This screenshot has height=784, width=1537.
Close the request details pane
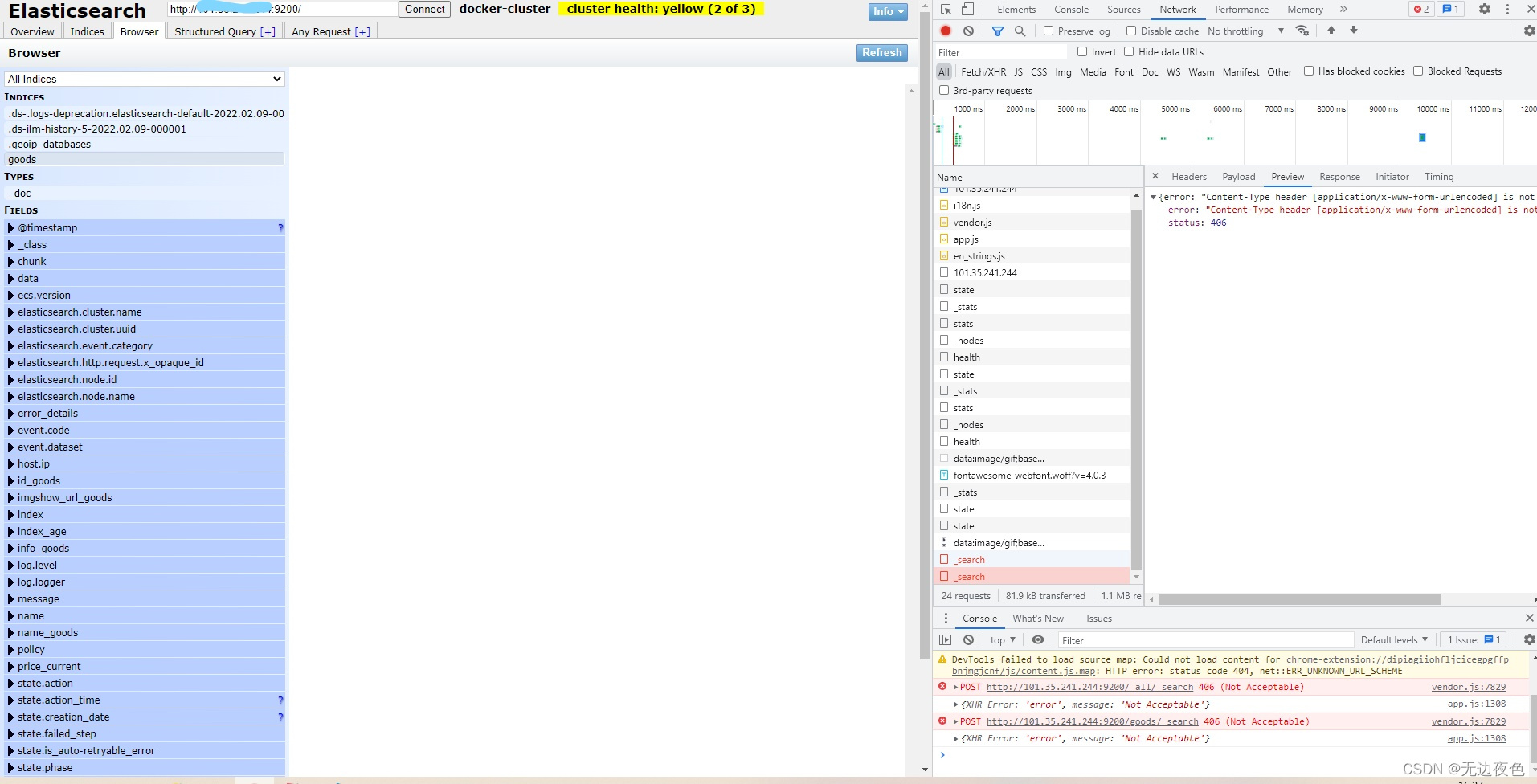coord(1155,176)
